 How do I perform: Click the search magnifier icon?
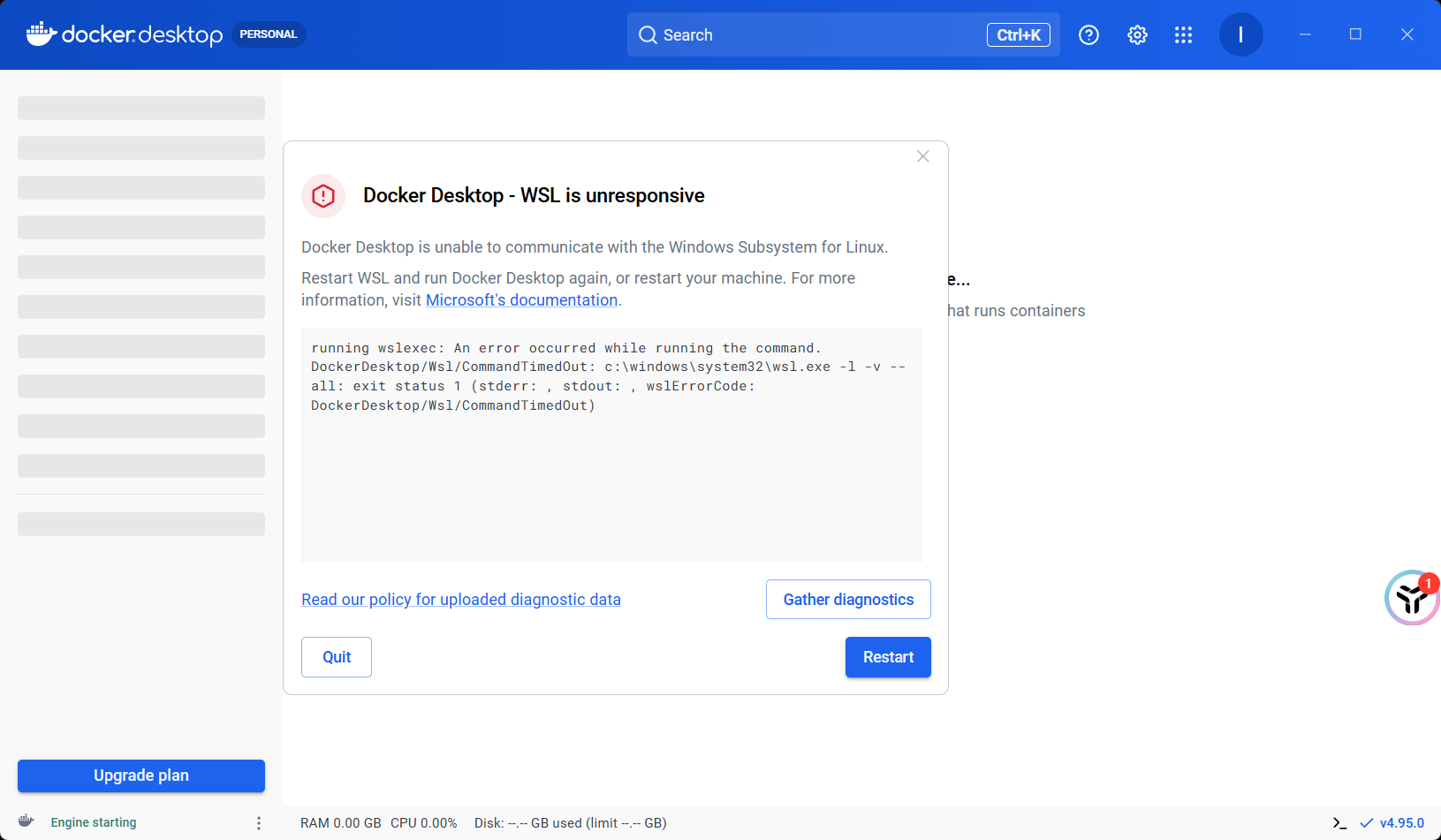pos(648,35)
